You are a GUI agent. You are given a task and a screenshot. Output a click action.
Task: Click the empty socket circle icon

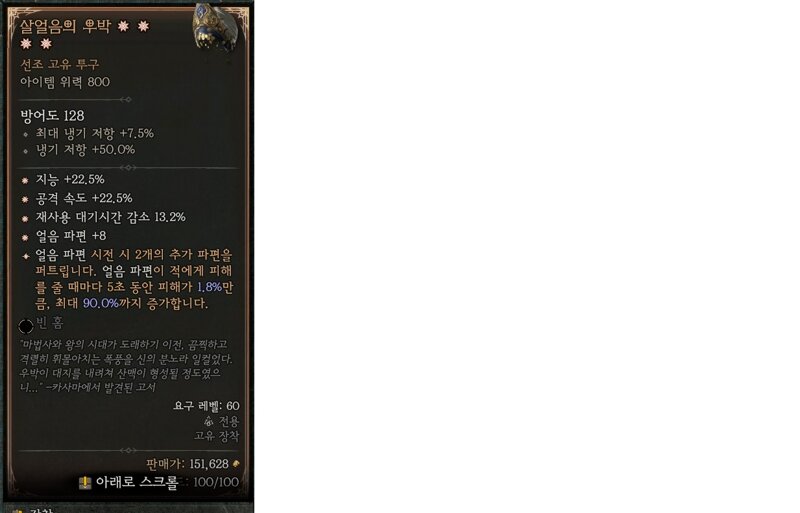tap(26, 326)
